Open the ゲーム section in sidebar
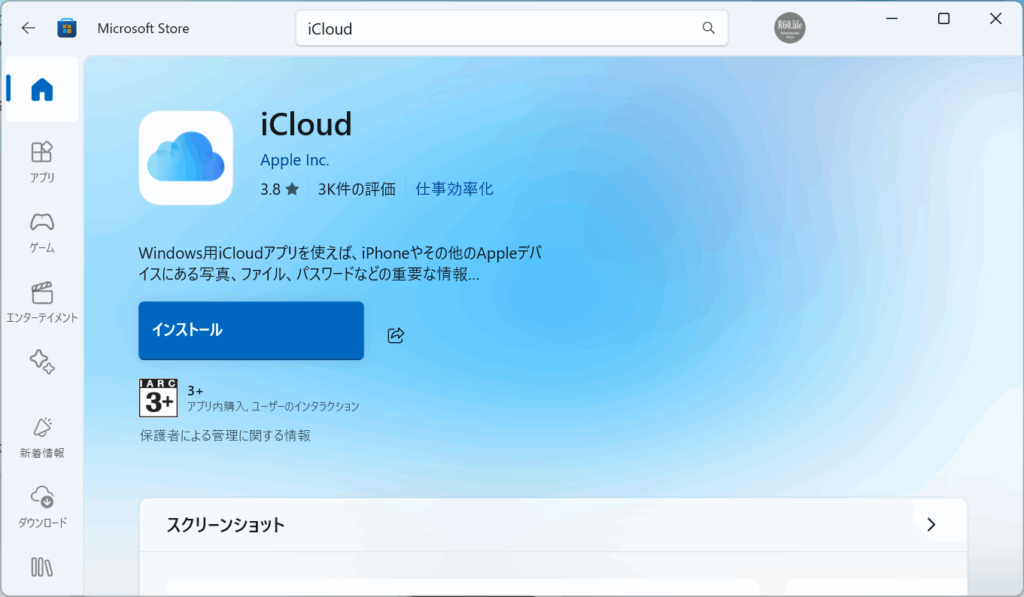Image resolution: width=1024 pixels, height=597 pixels. pos(42,231)
